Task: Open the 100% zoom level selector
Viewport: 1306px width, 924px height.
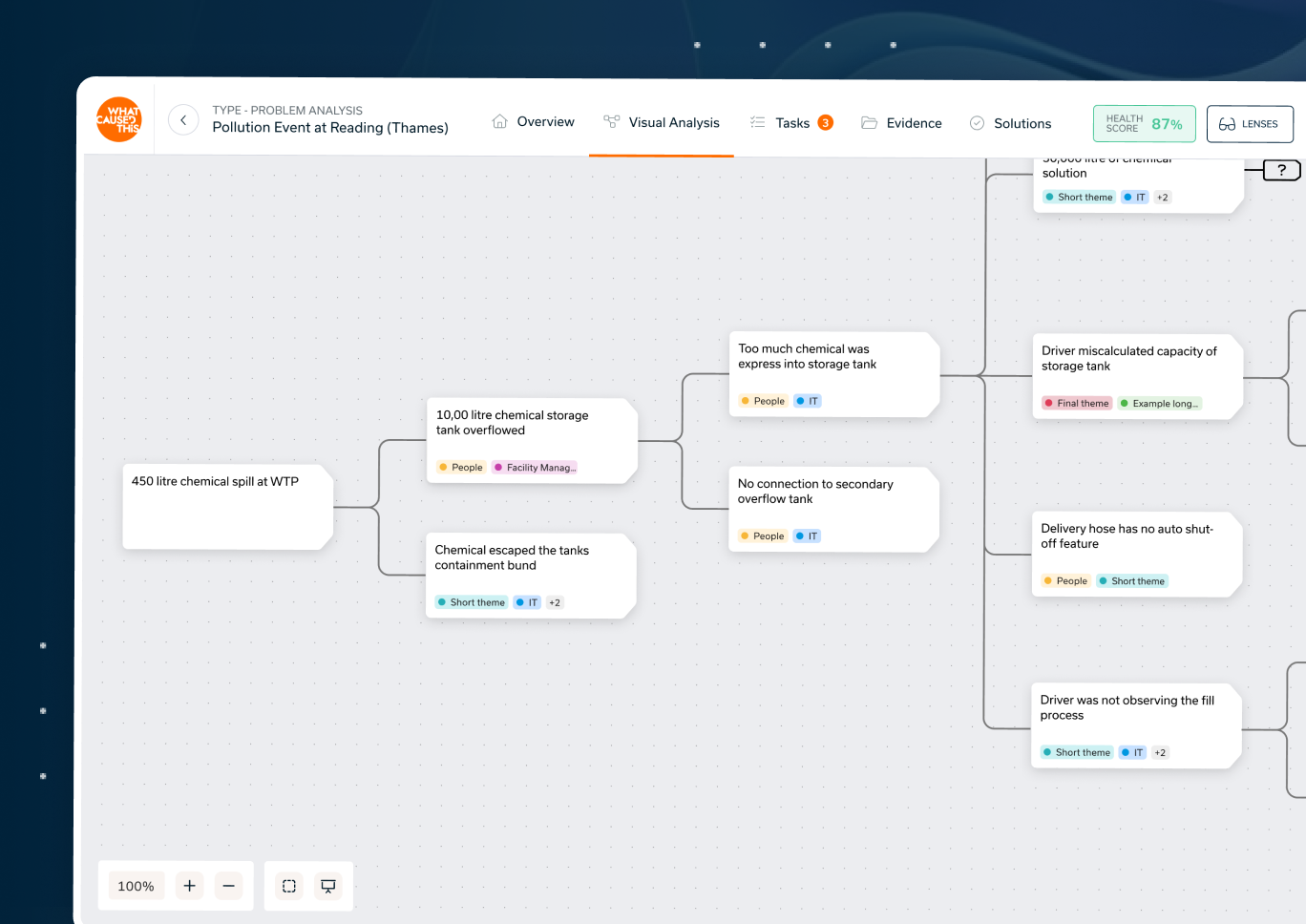Action: (x=136, y=886)
